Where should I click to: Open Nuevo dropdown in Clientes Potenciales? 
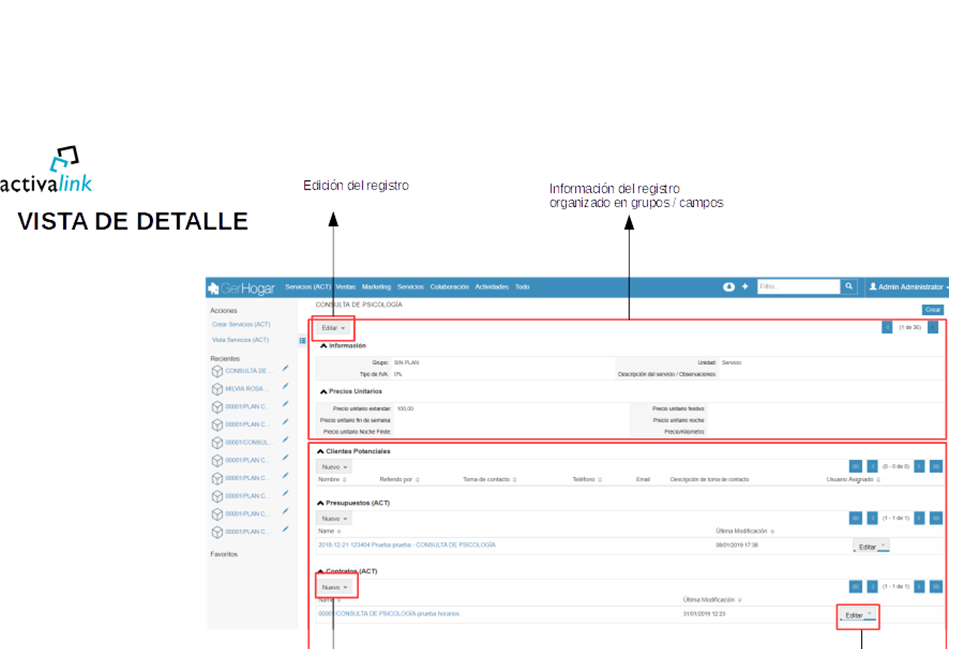tap(334, 467)
